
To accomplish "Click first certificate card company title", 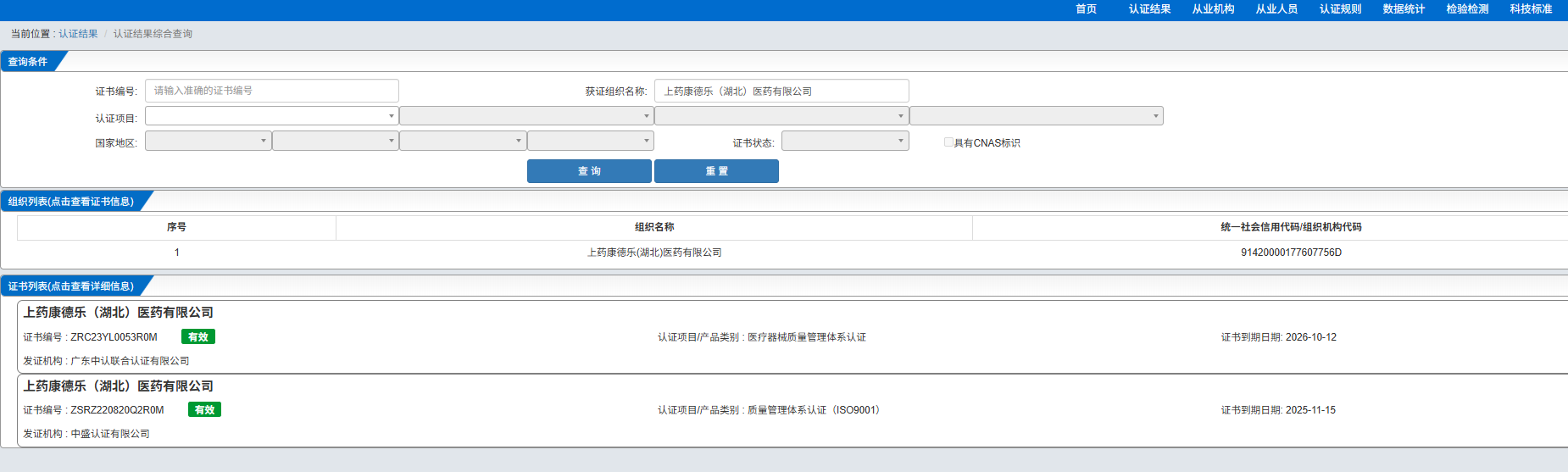I will point(119,313).
